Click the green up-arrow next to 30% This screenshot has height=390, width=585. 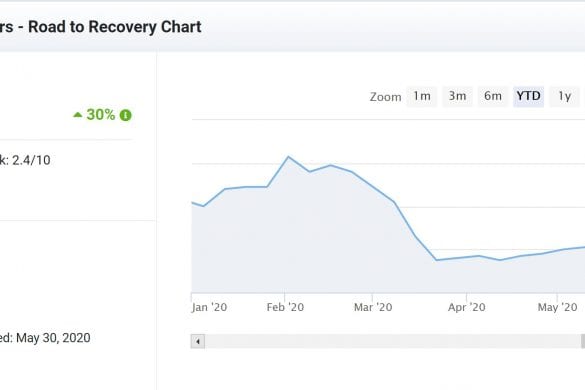[x=78, y=115]
